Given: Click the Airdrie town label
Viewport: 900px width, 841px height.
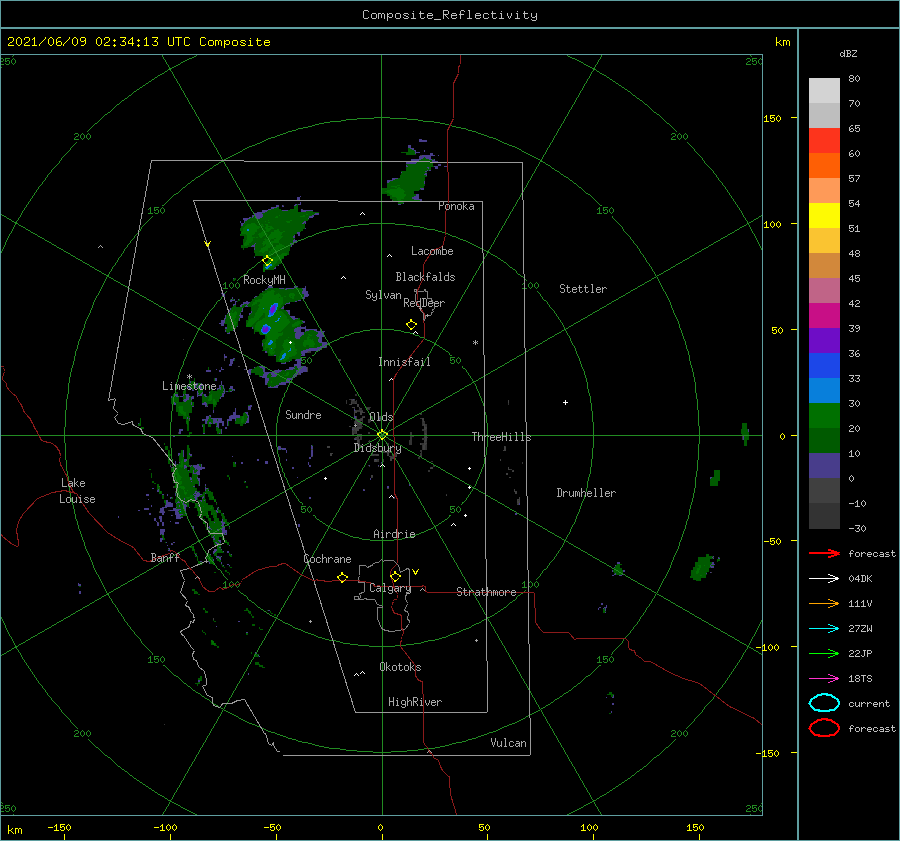Looking at the screenshot, I should pos(394,534).
